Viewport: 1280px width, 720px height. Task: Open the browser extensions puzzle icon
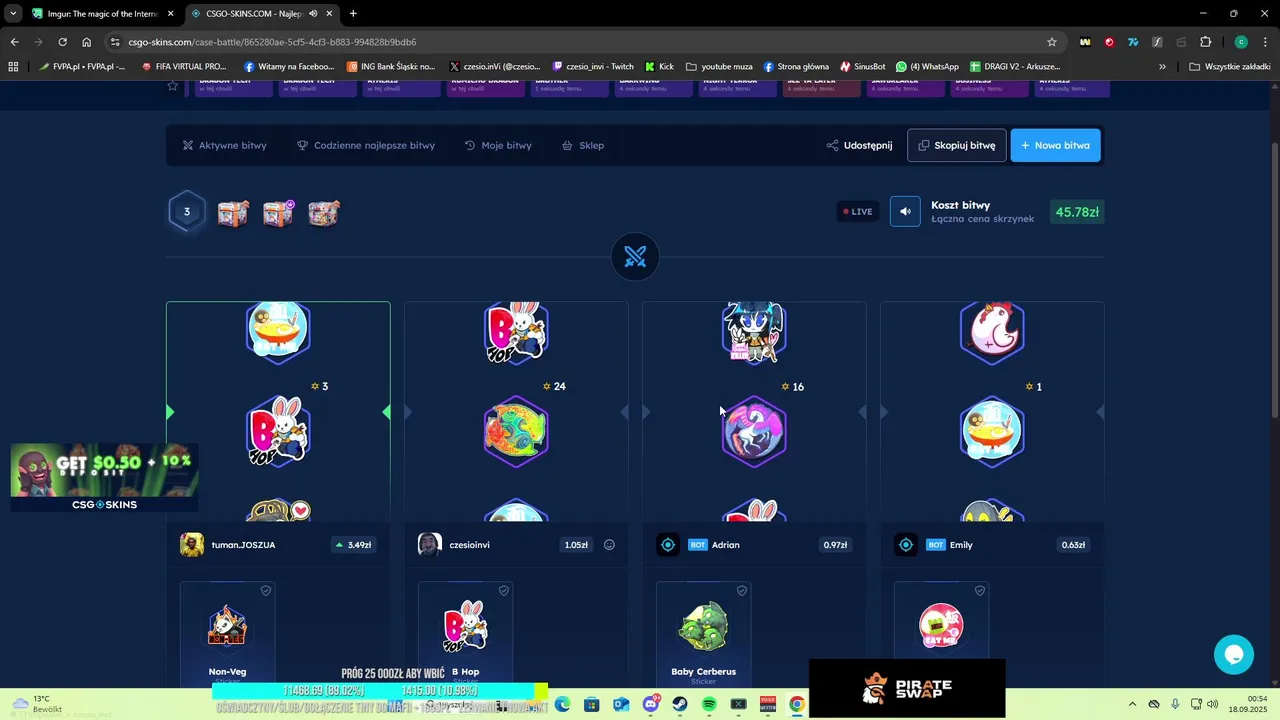pyautogui.click(x=1205, y=42)
